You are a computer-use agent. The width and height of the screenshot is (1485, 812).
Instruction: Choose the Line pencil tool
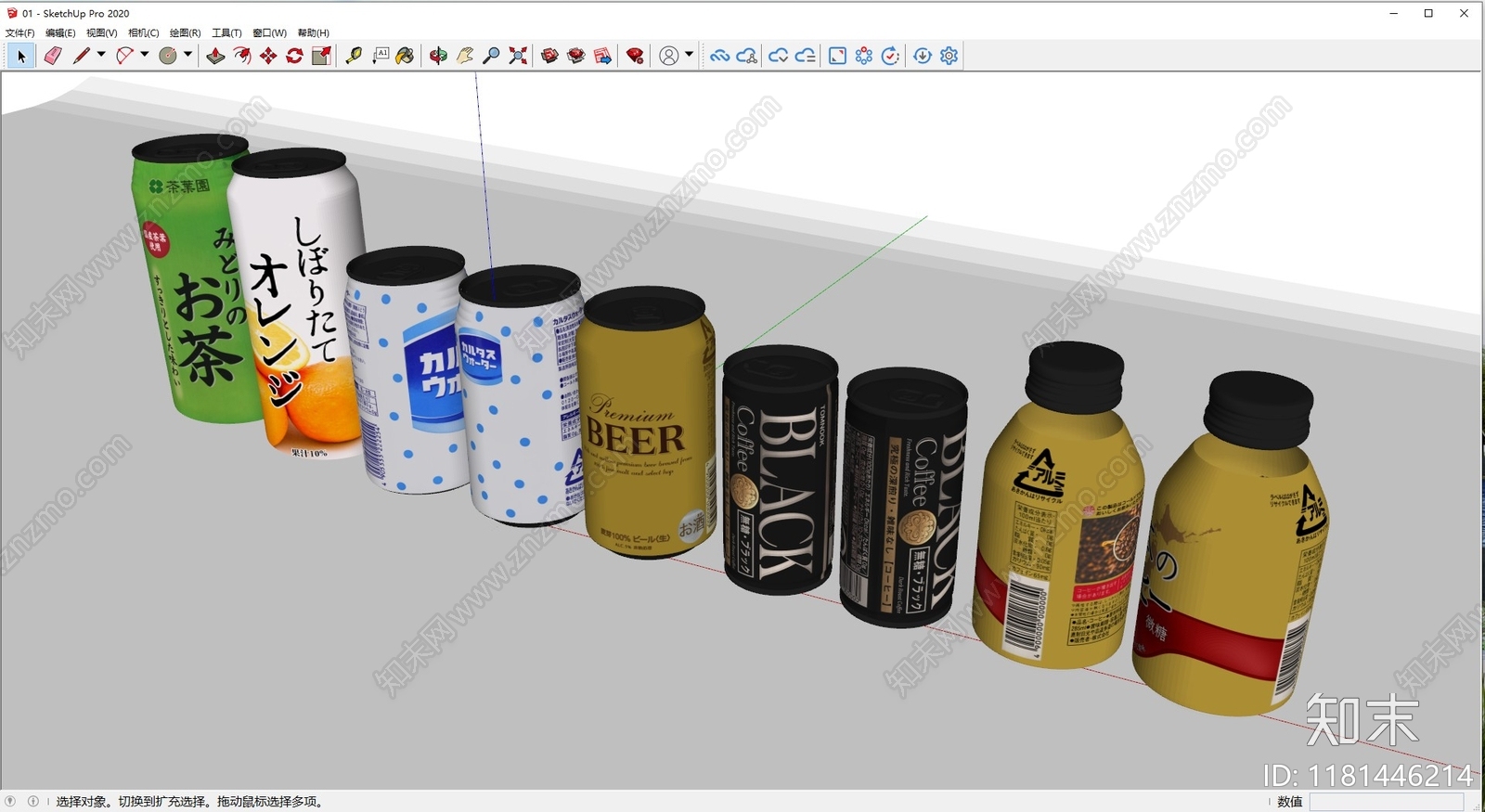[x=82, y=56]
